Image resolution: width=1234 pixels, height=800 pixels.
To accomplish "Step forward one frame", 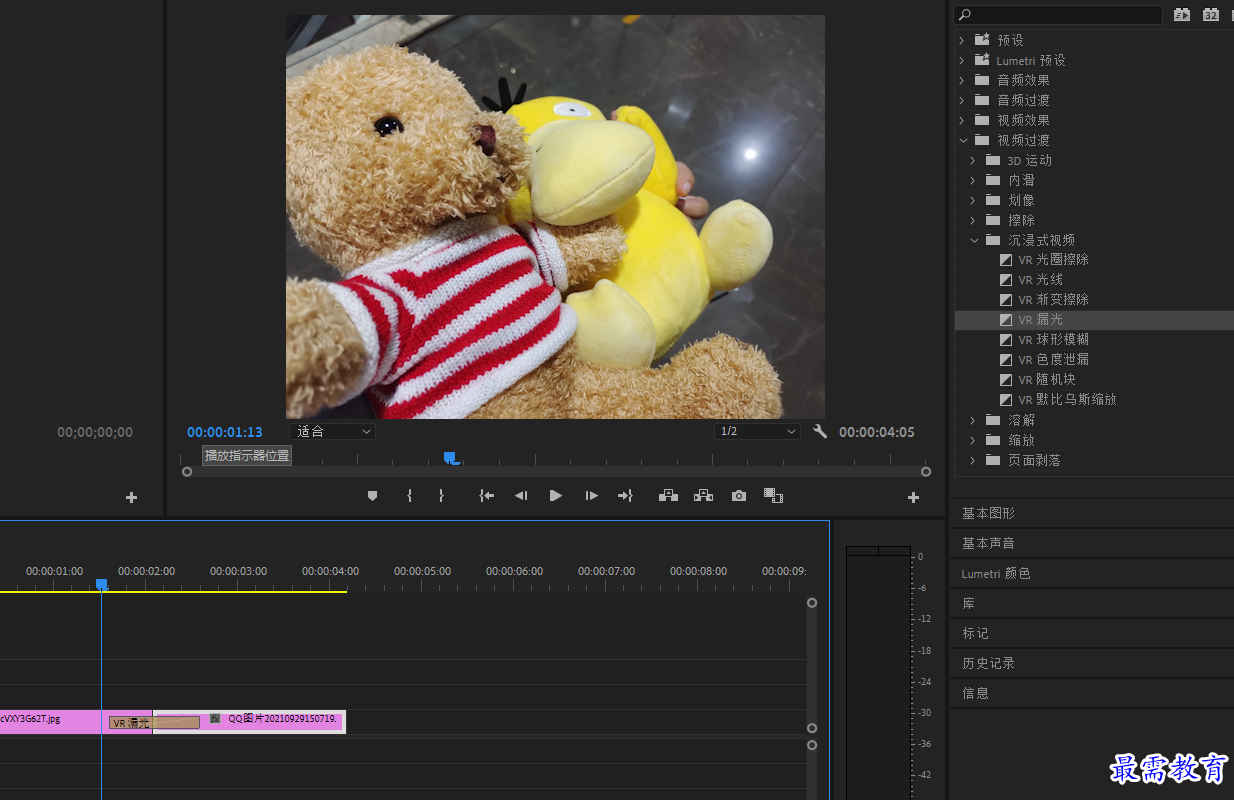I will click(592, 495).
